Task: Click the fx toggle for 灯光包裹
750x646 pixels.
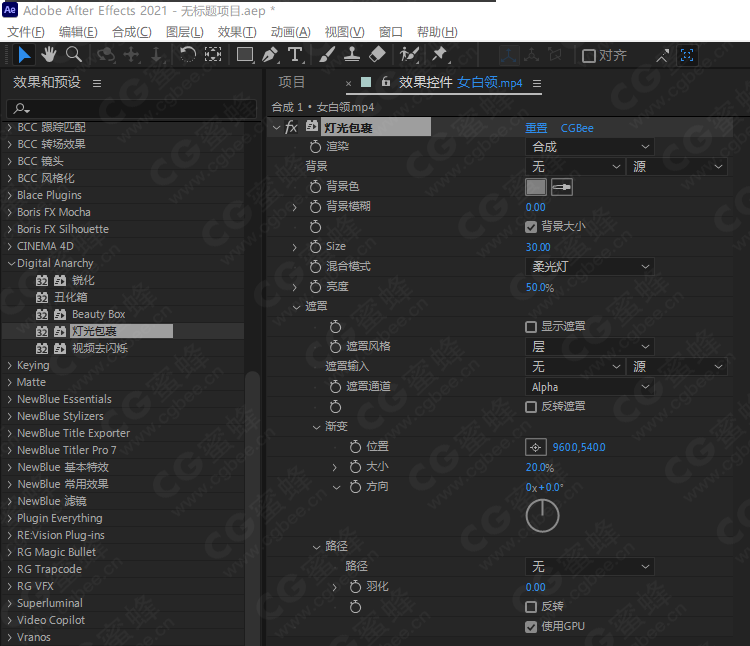Action: click(291, 127)
